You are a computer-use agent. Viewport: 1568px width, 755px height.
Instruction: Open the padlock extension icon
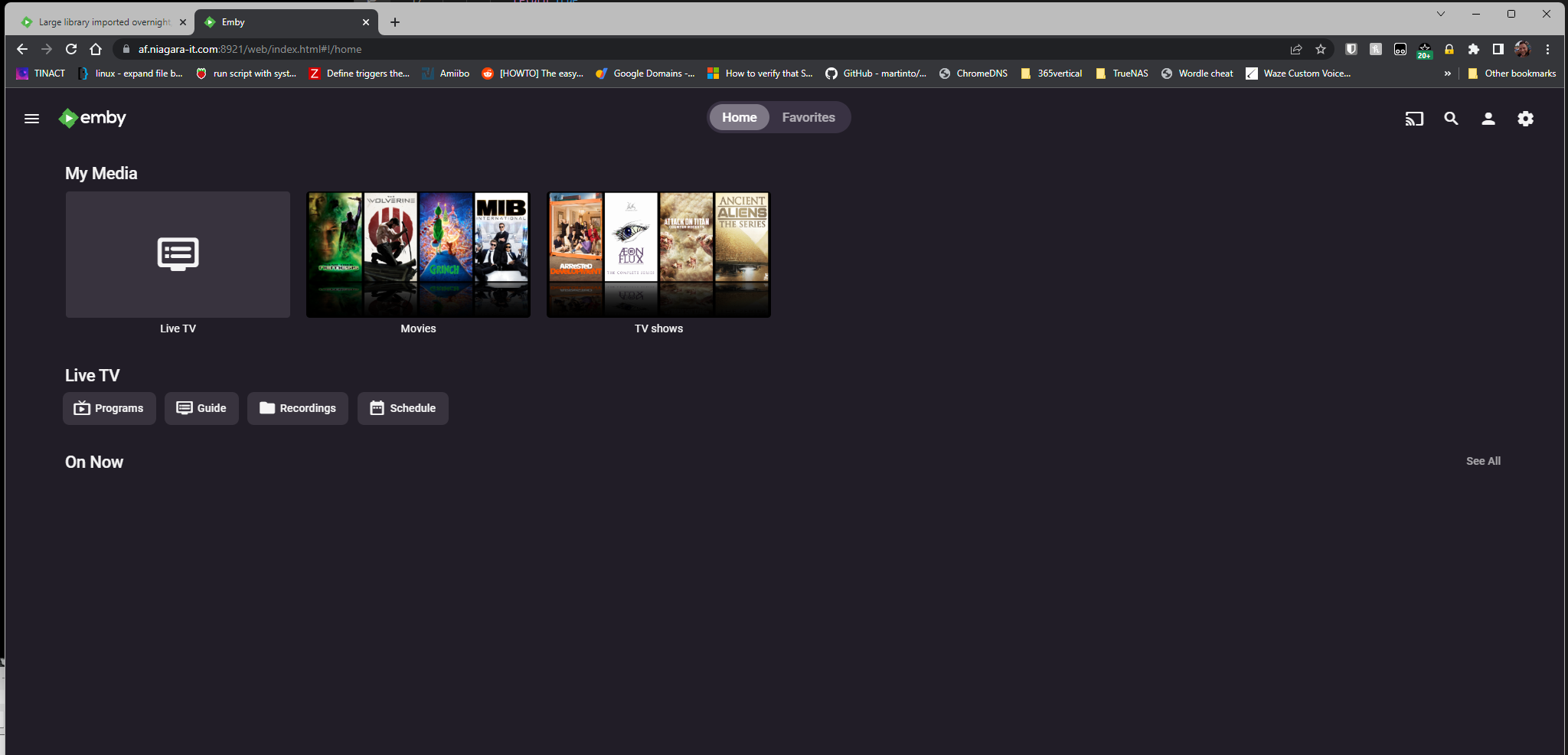tap(1449, 49)
